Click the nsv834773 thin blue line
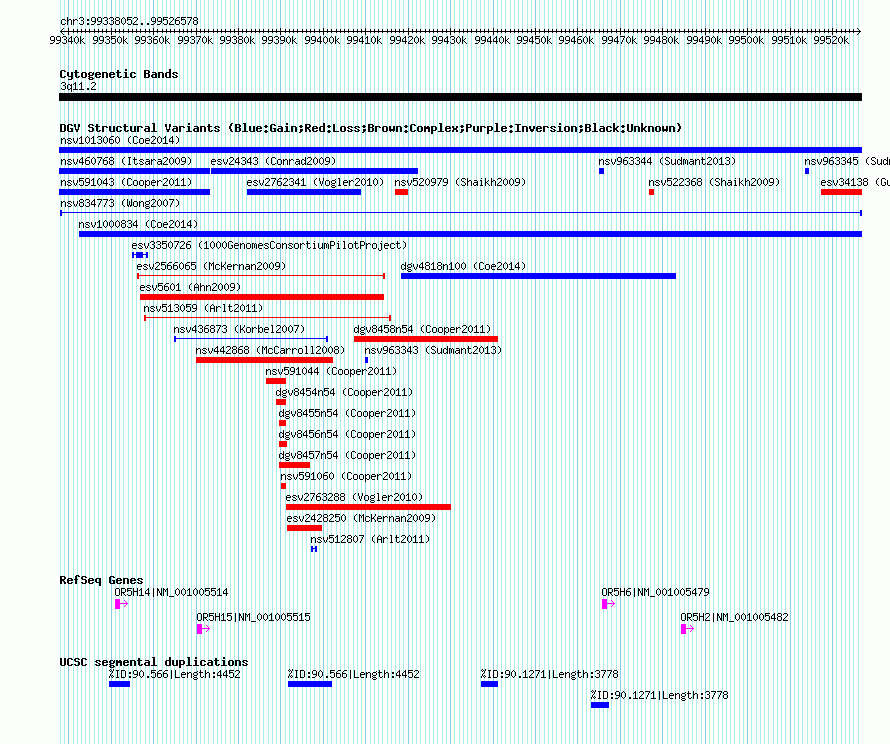Screen dimensions: 890x744 coord(461,213)
